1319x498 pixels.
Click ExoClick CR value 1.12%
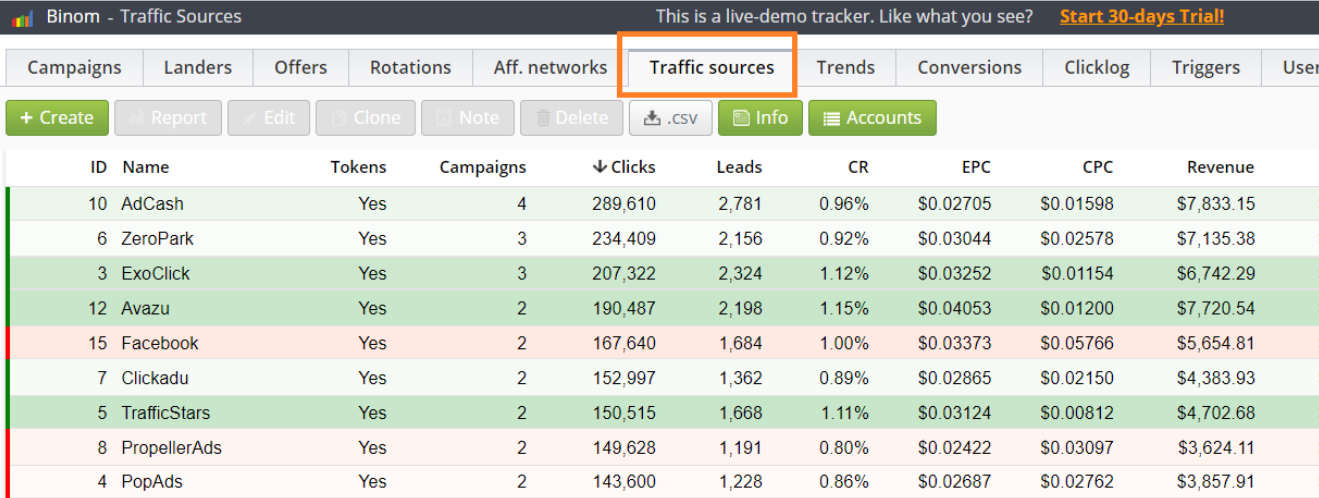[844, 274]
